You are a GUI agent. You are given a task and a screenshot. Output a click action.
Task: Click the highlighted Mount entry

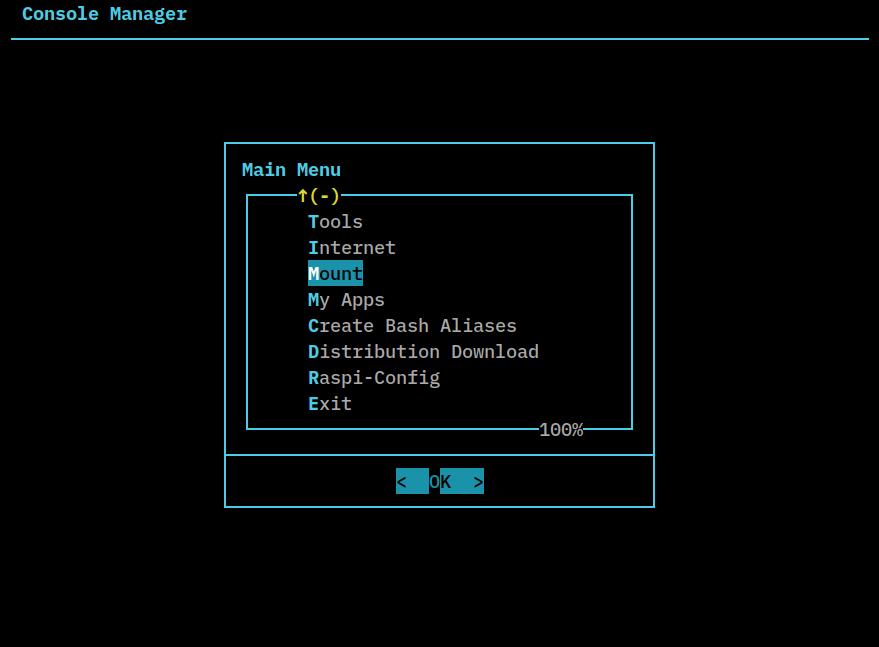tap(335, 273)
